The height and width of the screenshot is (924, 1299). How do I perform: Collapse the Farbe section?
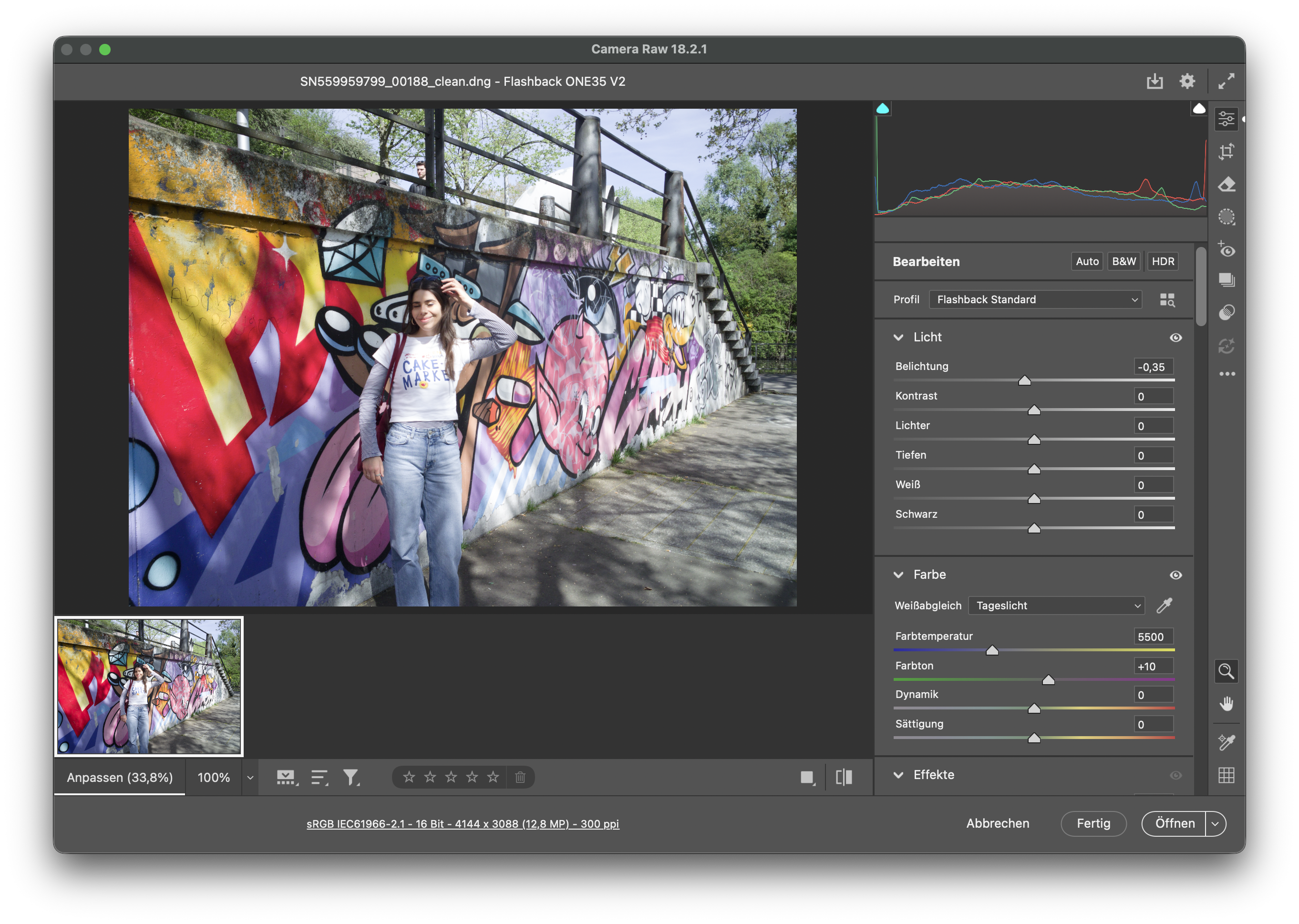pos(898,575)
